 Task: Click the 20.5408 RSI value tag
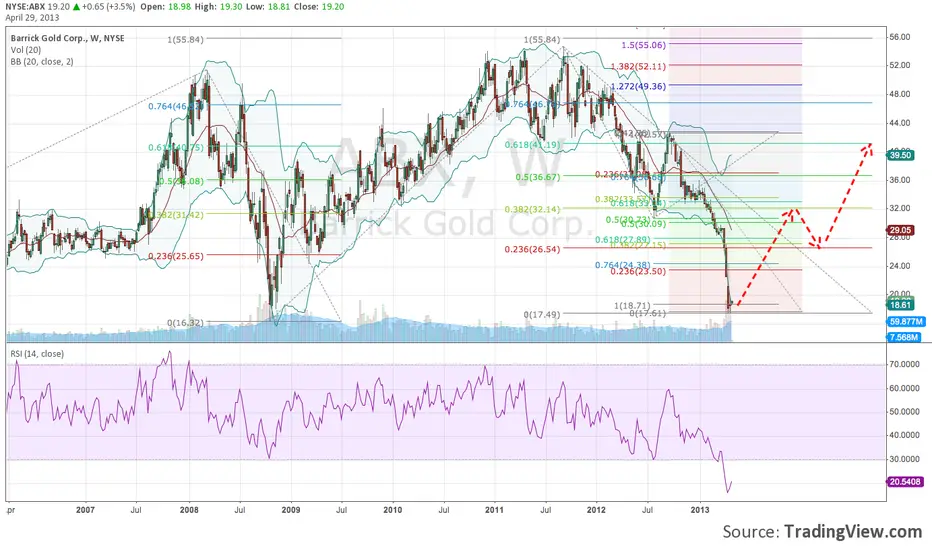click(906, 482)
